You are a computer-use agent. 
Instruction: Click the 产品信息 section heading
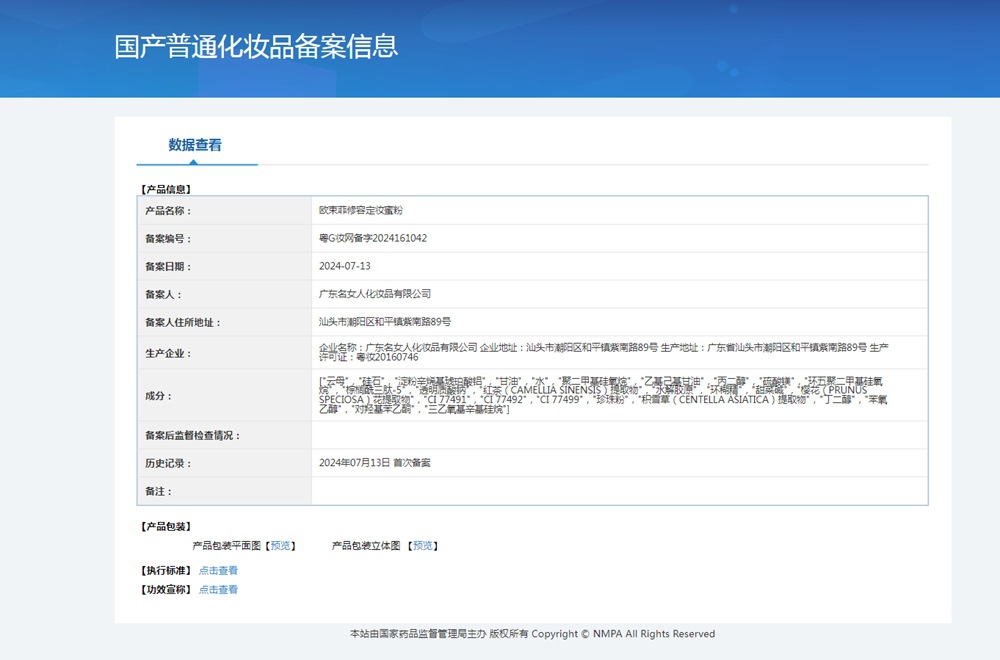165,189
